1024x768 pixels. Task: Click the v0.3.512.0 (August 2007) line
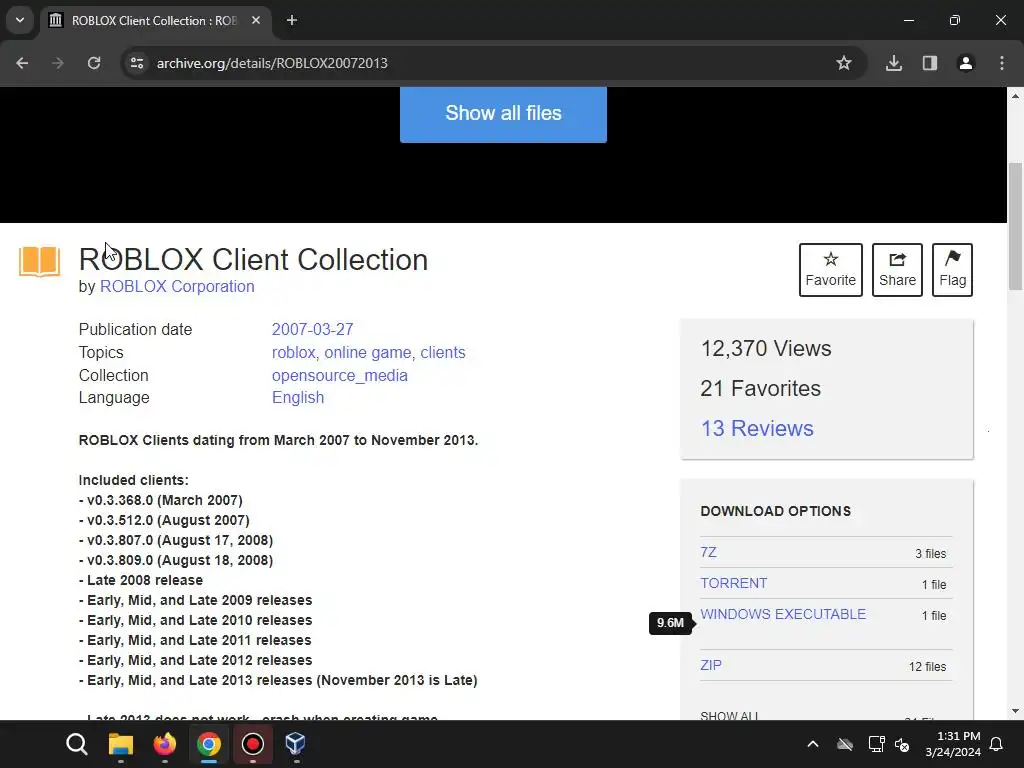coord(164,520)
